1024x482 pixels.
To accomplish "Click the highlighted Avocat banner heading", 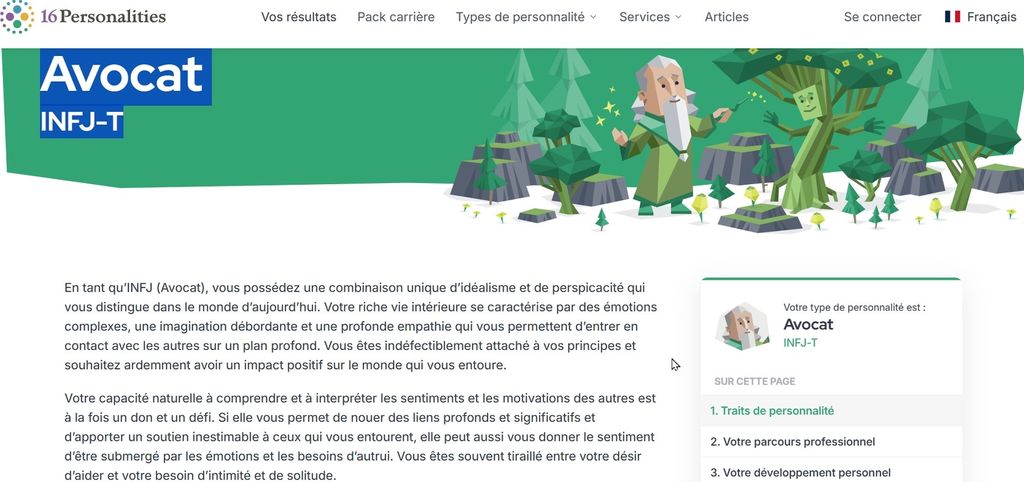I will (125, 76).
